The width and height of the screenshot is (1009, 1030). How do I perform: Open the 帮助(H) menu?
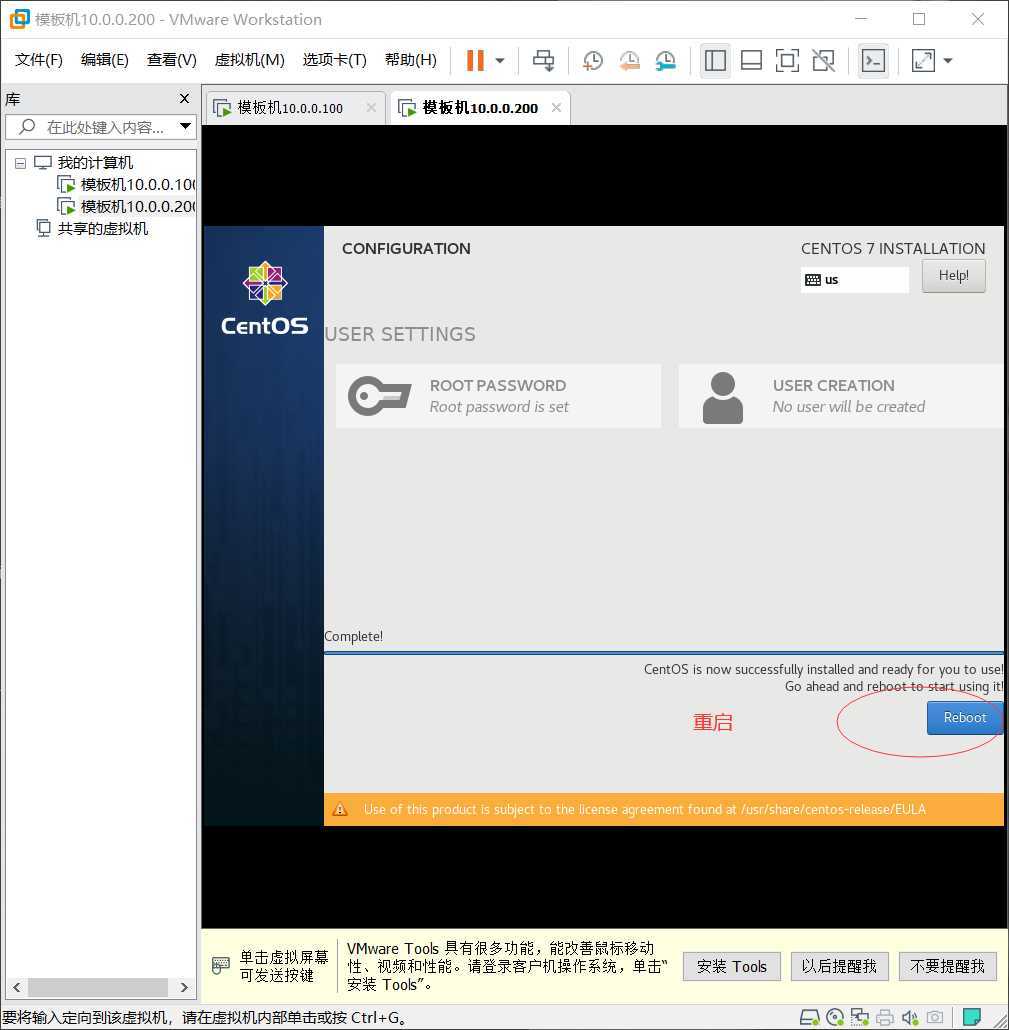[411, 60]
